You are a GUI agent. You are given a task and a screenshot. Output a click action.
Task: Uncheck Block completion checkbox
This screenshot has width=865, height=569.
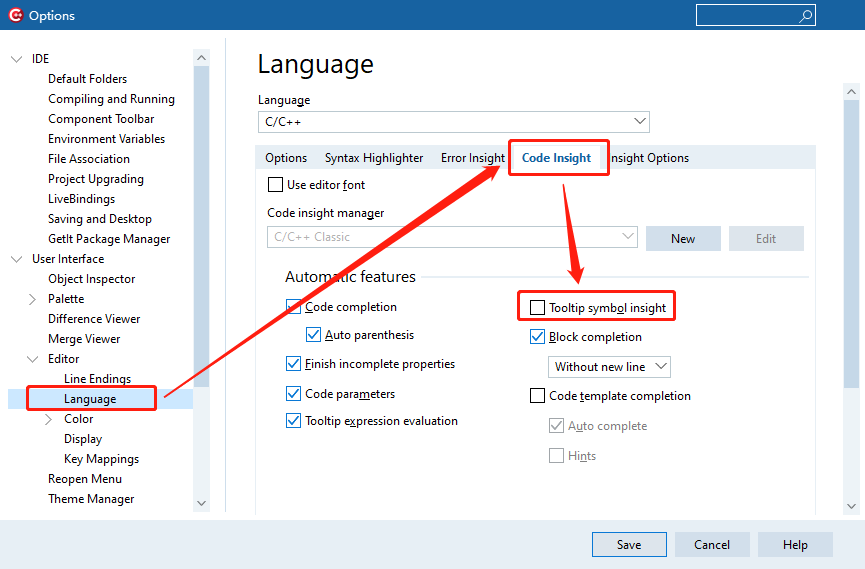tap(537, 337)
